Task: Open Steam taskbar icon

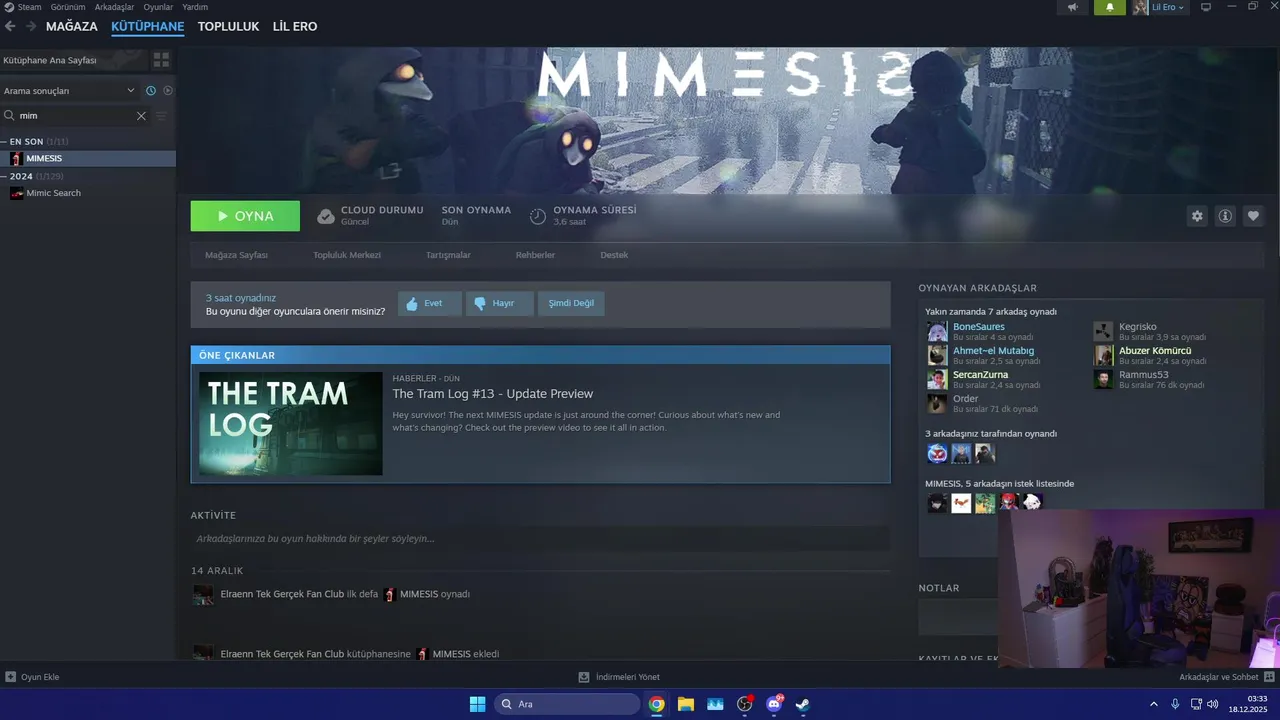Action: [802, 704]
